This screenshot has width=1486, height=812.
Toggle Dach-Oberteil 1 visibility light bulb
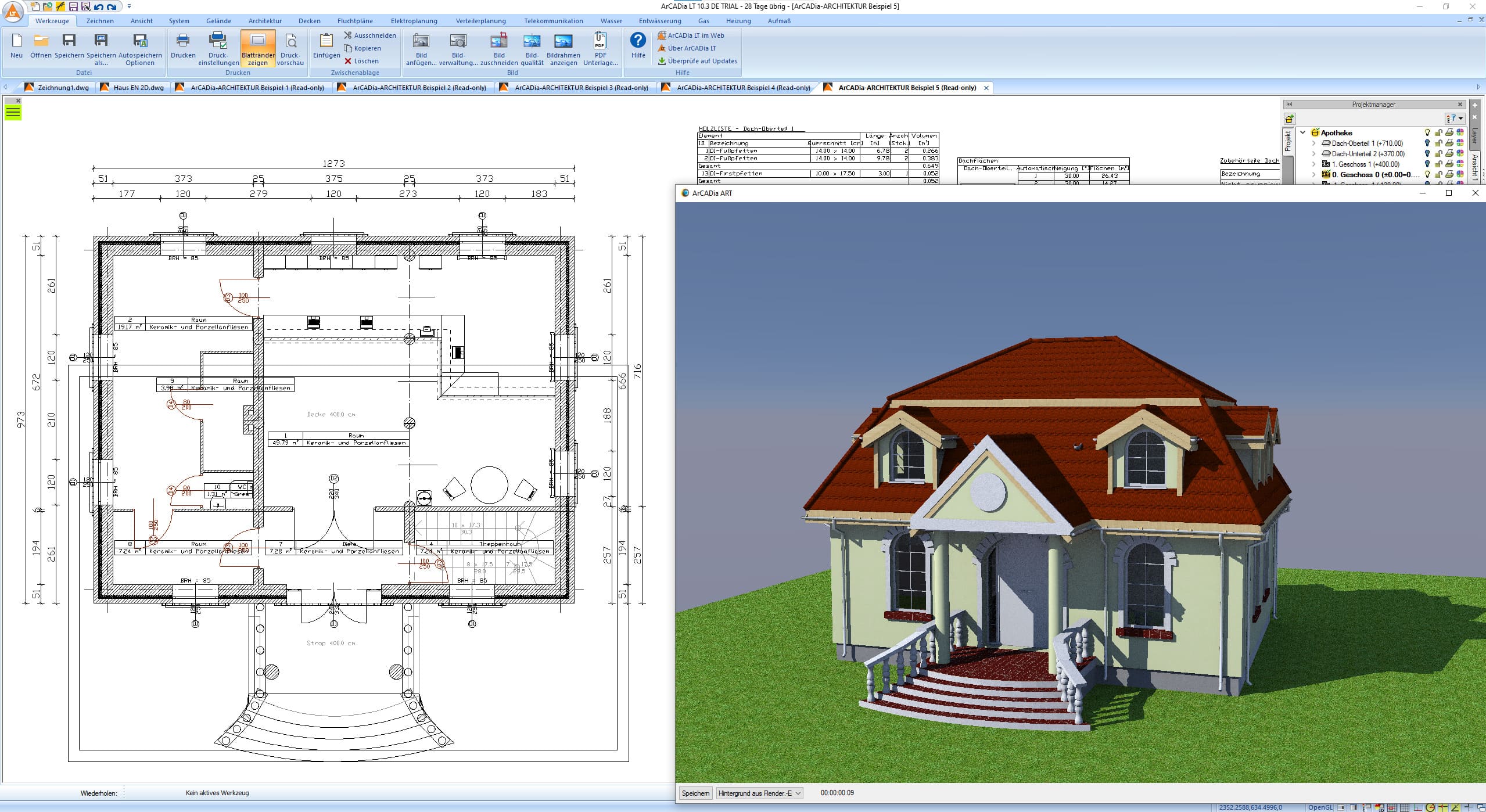pyautogui.click(x=1427, y=143)
